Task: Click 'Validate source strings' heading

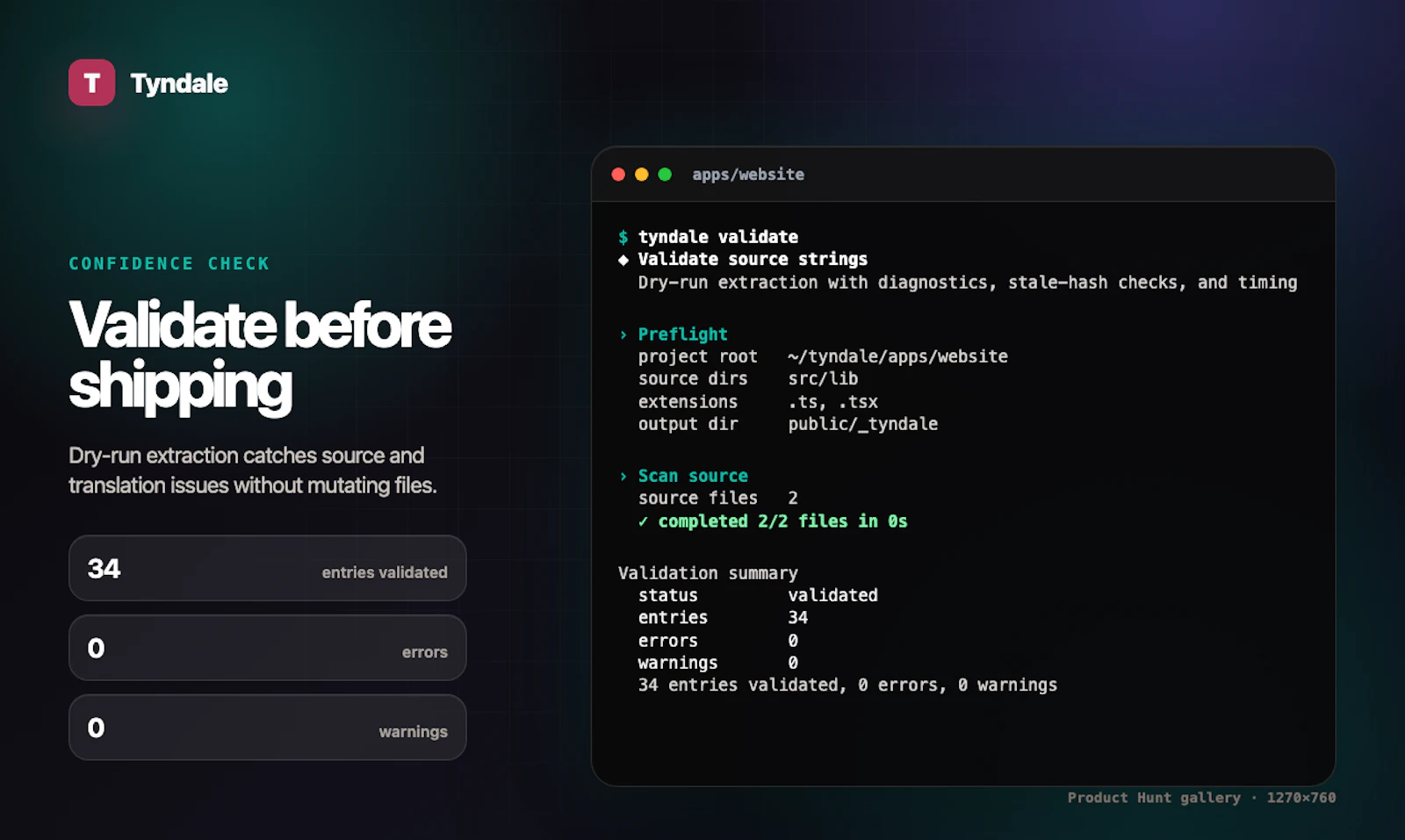Action: [753, 259]
